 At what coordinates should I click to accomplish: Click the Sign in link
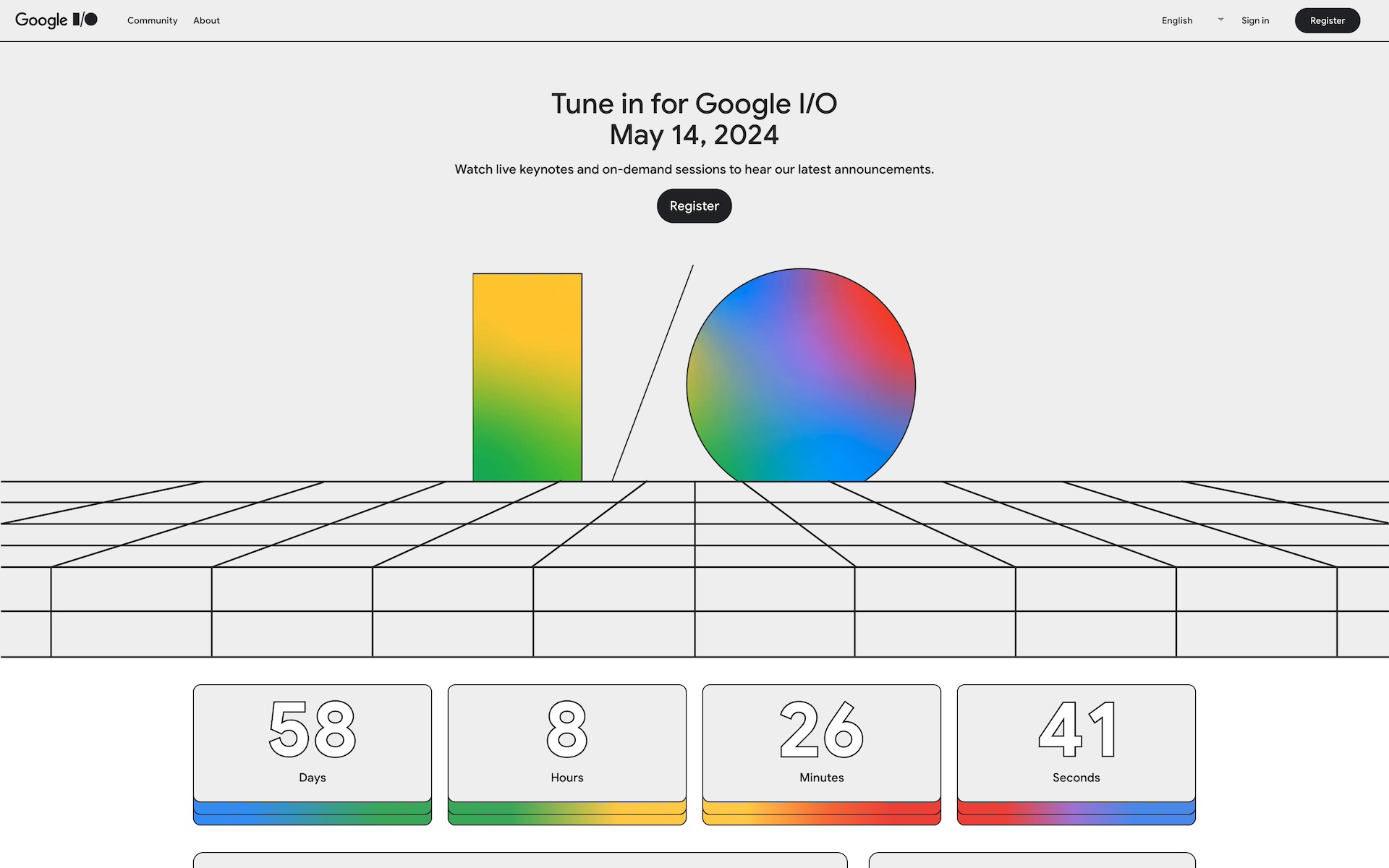(1255, 20)
